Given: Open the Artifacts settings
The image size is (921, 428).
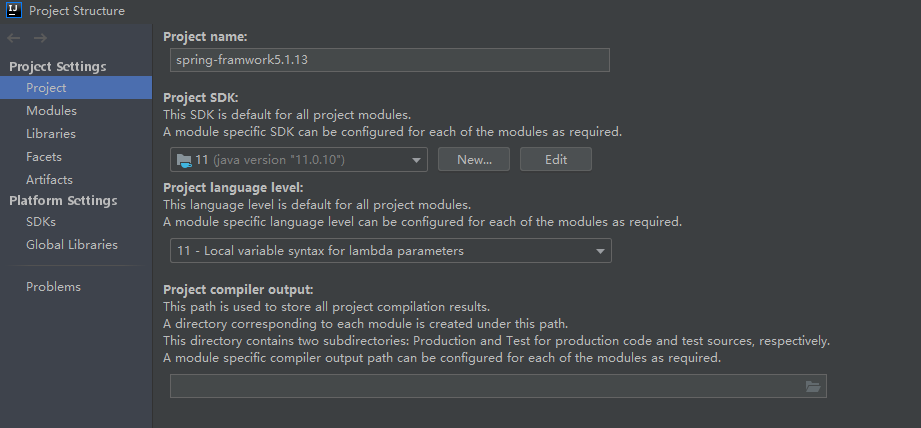Looking at the screenshot, I should click(x=49, y=180).
